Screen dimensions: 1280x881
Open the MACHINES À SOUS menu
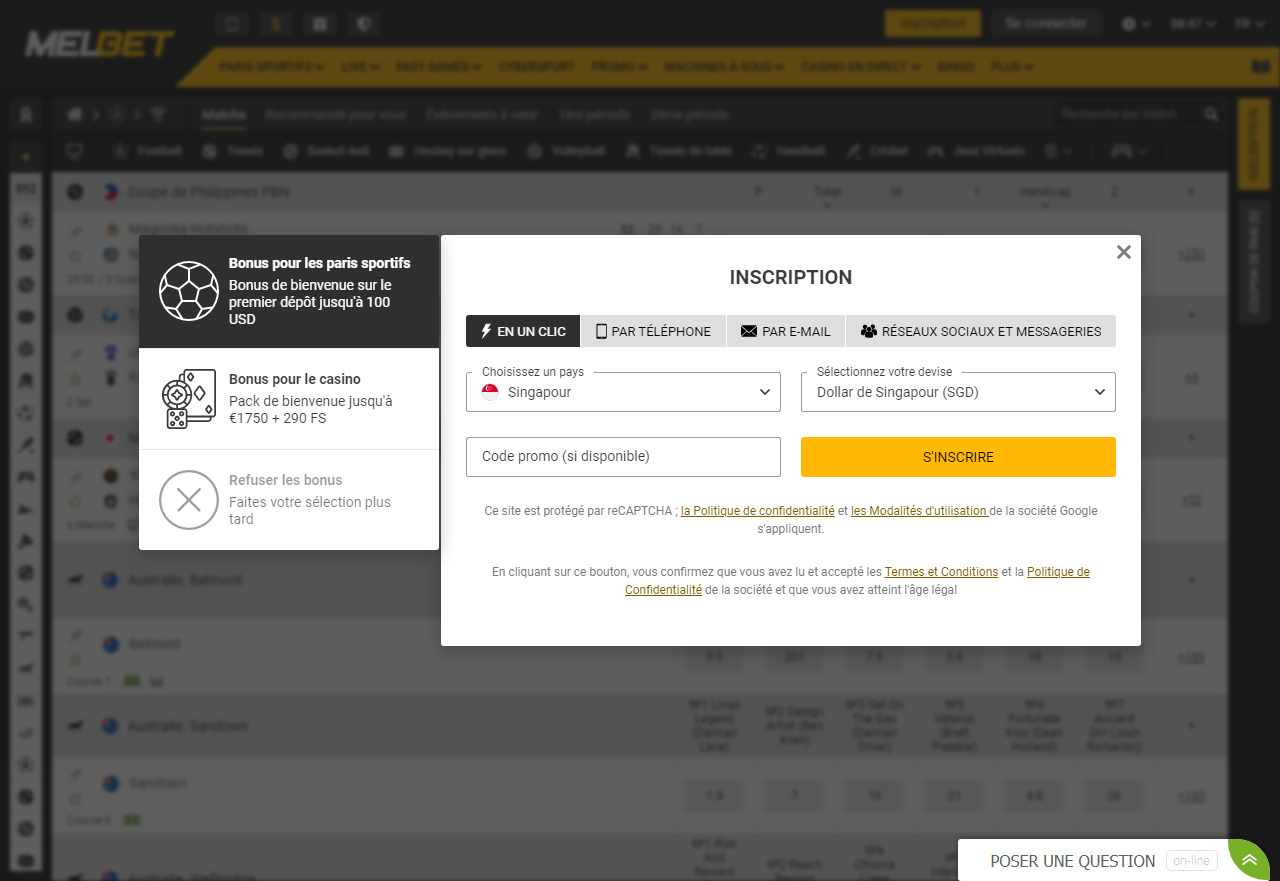coord(725,67)
